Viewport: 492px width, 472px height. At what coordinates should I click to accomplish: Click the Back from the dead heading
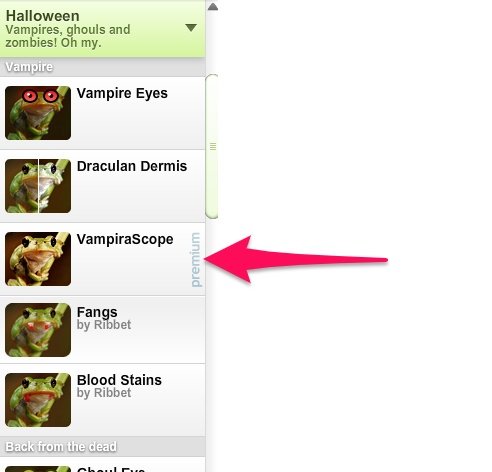tap(61, 447)
